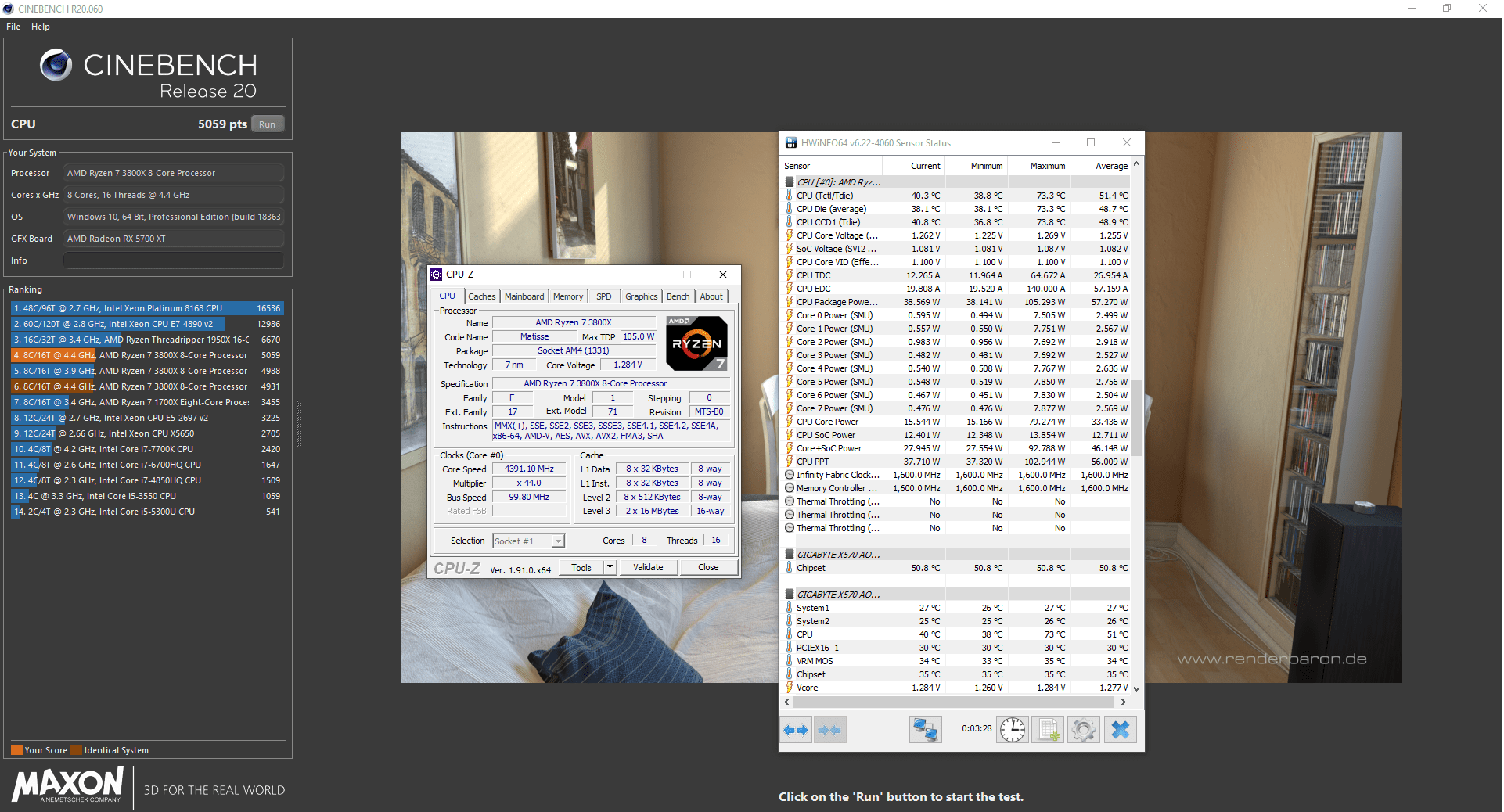Image resolution: width=1504 pixels, height=812 pixels.
Task: Click the scroll down arrow in HWiNFO
Action: (1137, 689)
